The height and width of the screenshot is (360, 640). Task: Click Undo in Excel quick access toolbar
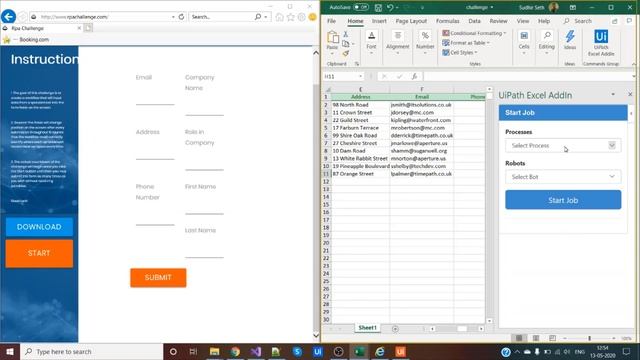[390, 7]
